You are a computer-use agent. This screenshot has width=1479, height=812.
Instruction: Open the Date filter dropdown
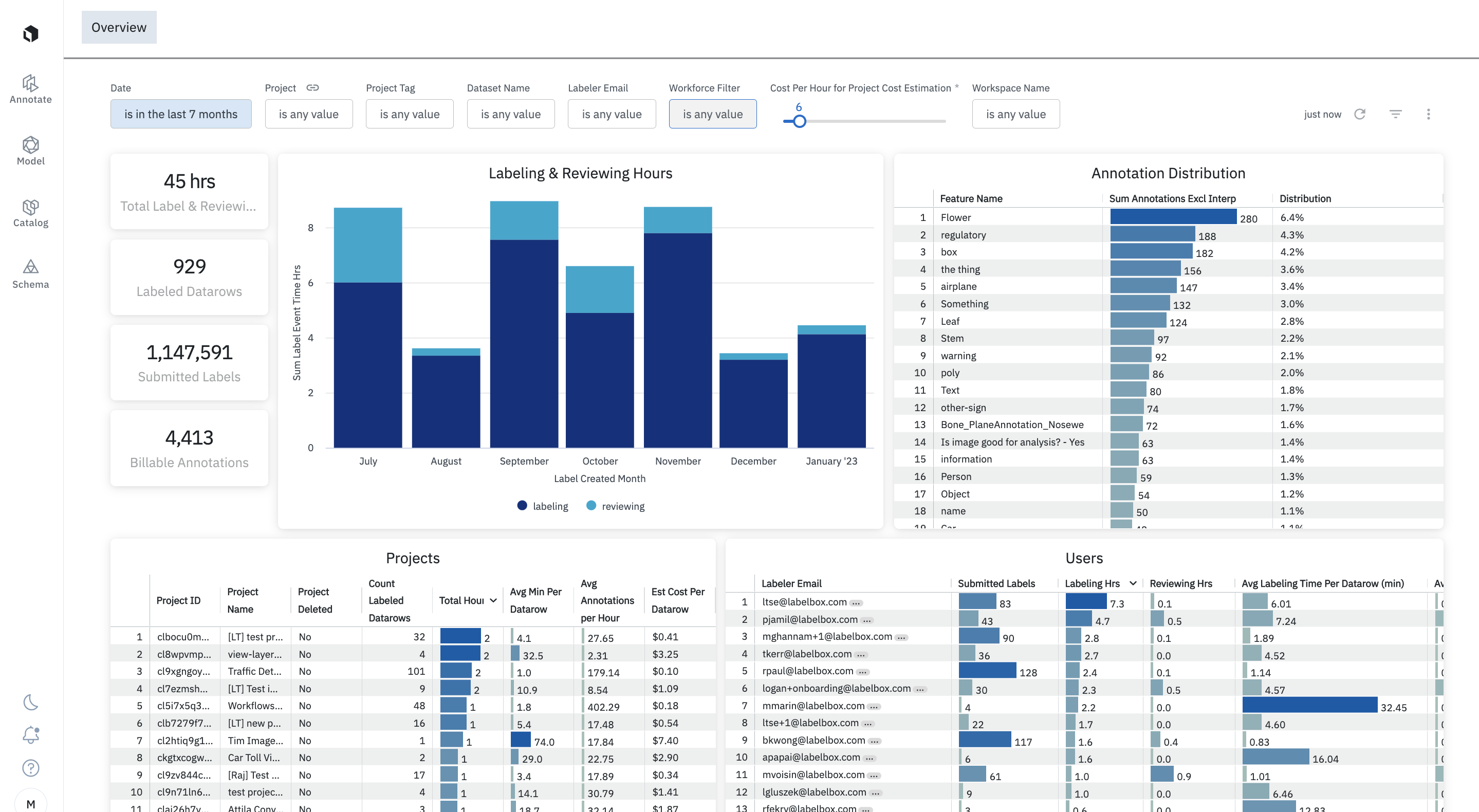coord(181,114)
